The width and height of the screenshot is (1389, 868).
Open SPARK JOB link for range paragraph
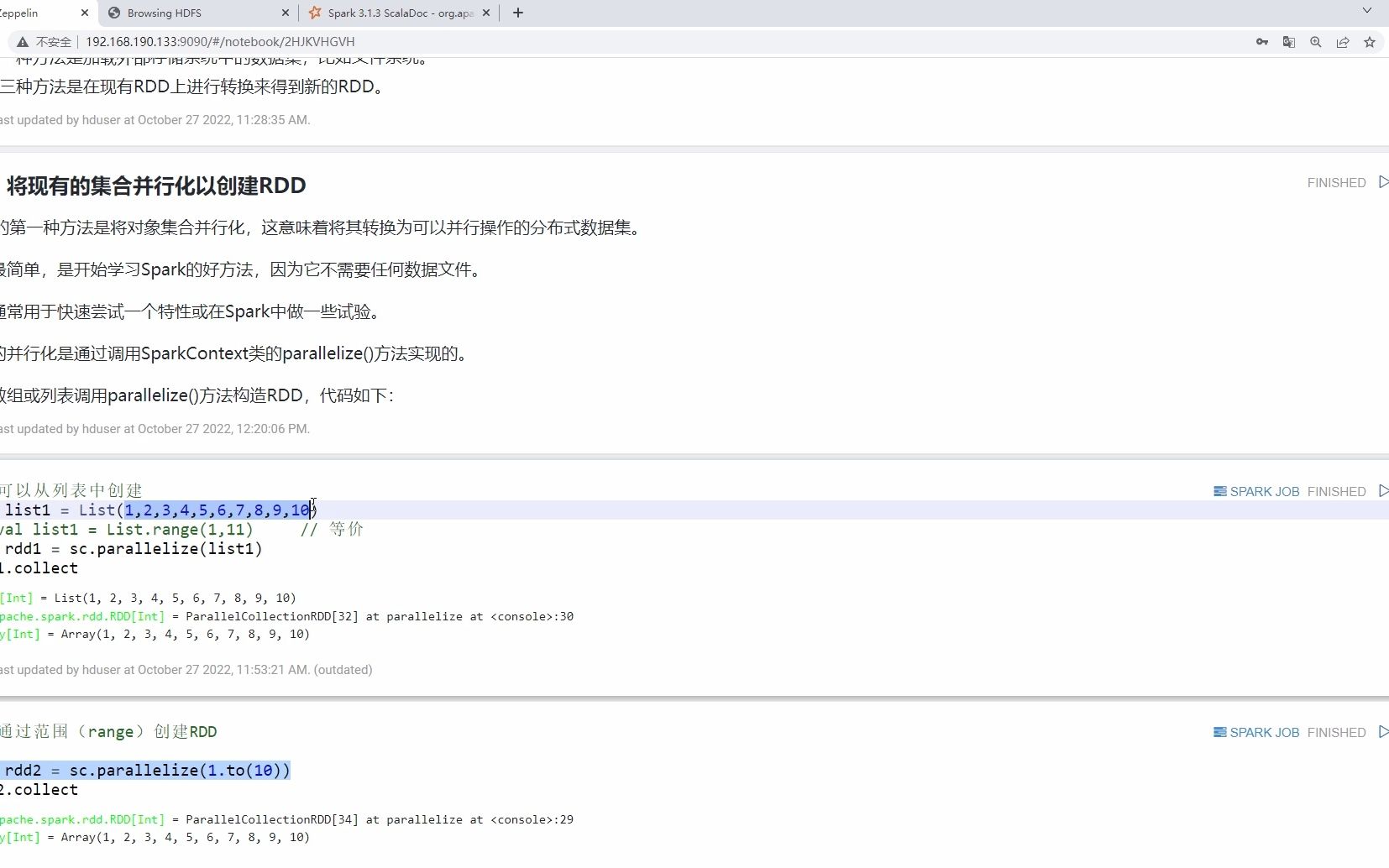[1256, 733]
